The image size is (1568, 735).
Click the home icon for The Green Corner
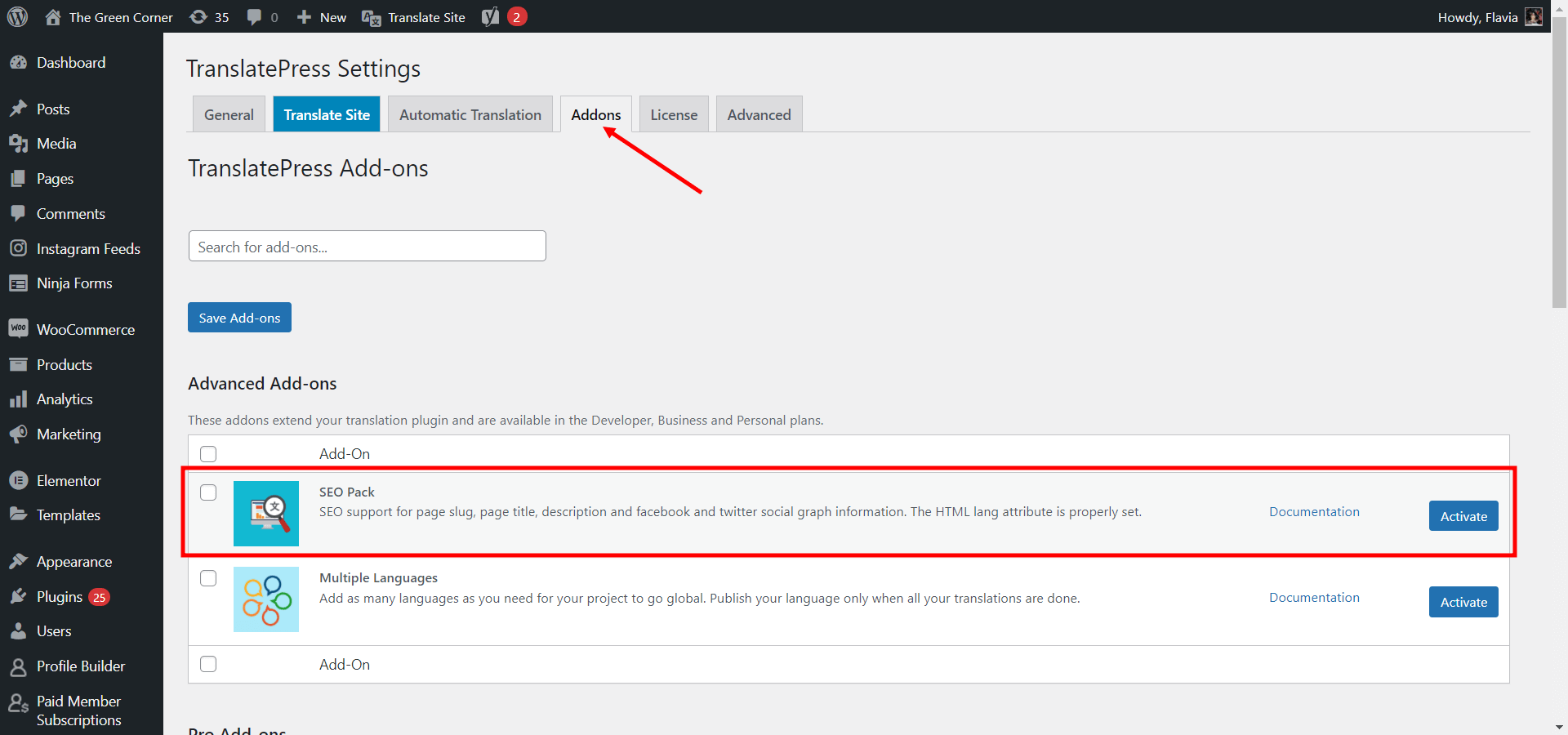click(53, 17)
